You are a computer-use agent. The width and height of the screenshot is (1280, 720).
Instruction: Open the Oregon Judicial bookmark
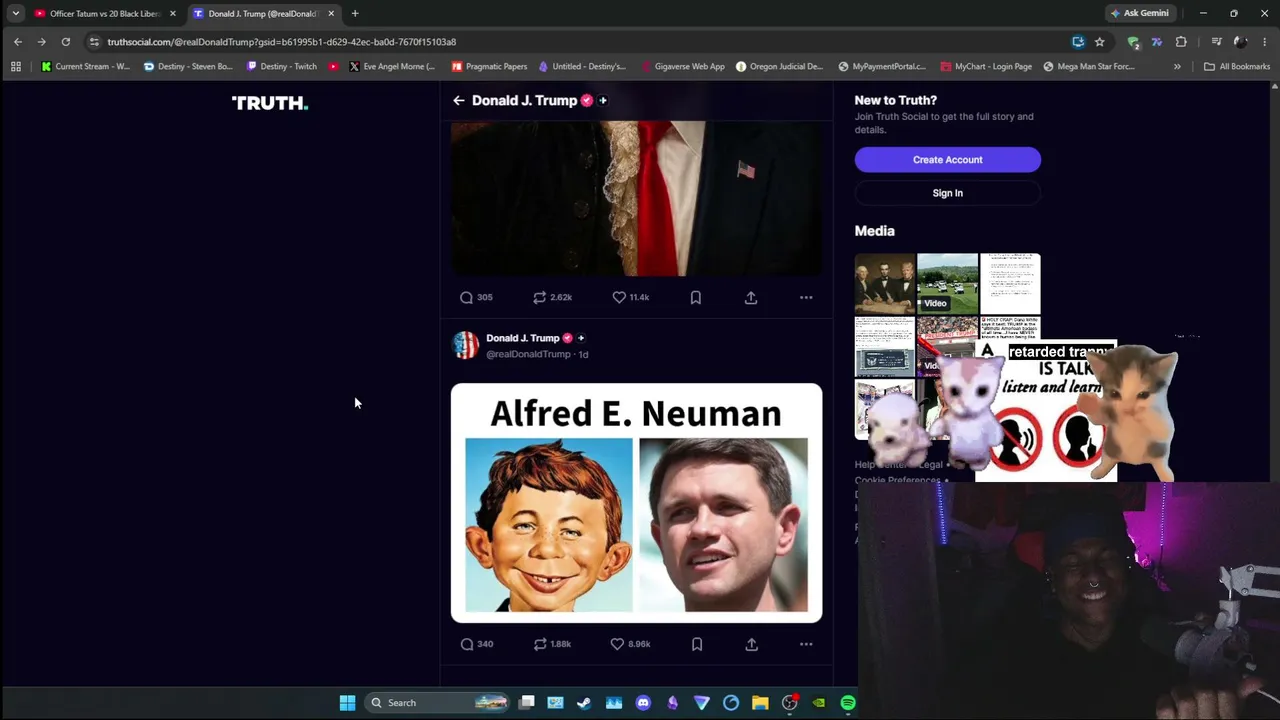780,67
